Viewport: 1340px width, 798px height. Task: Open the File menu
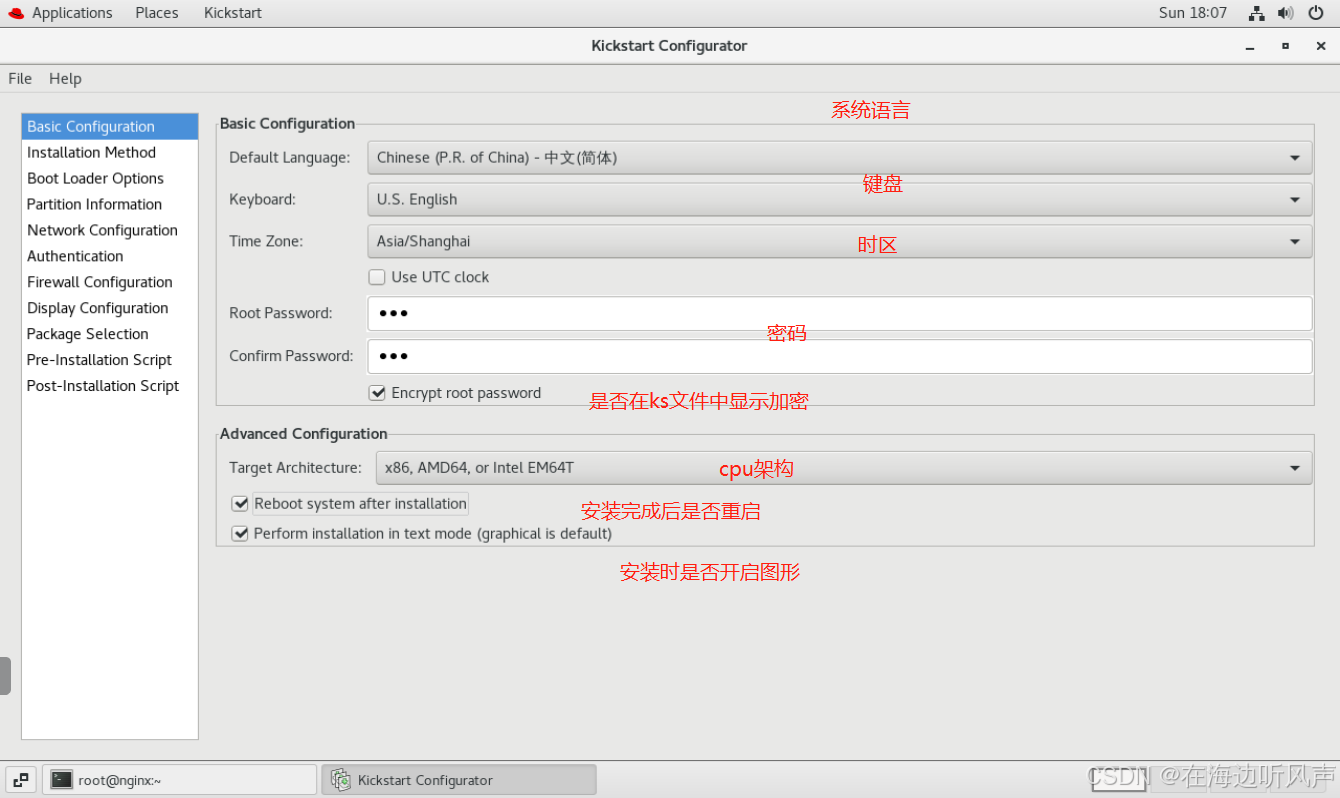tap(20, 79)
